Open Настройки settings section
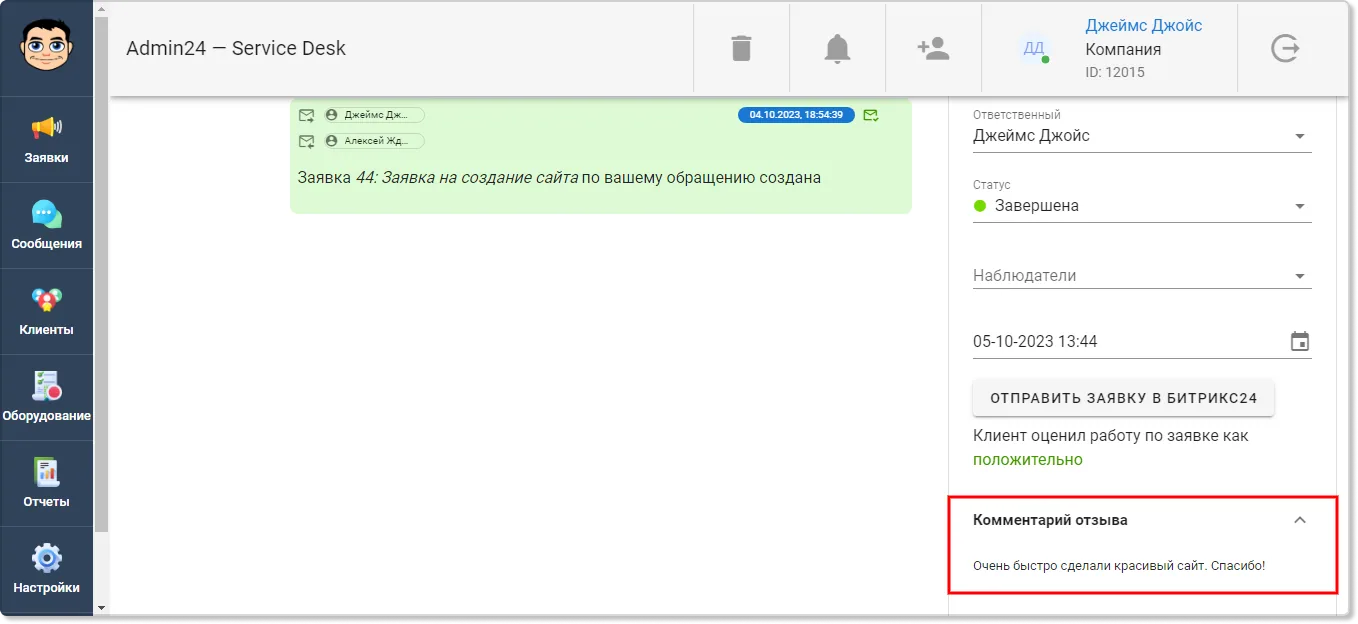The image size is (1358, 624). 47,570
